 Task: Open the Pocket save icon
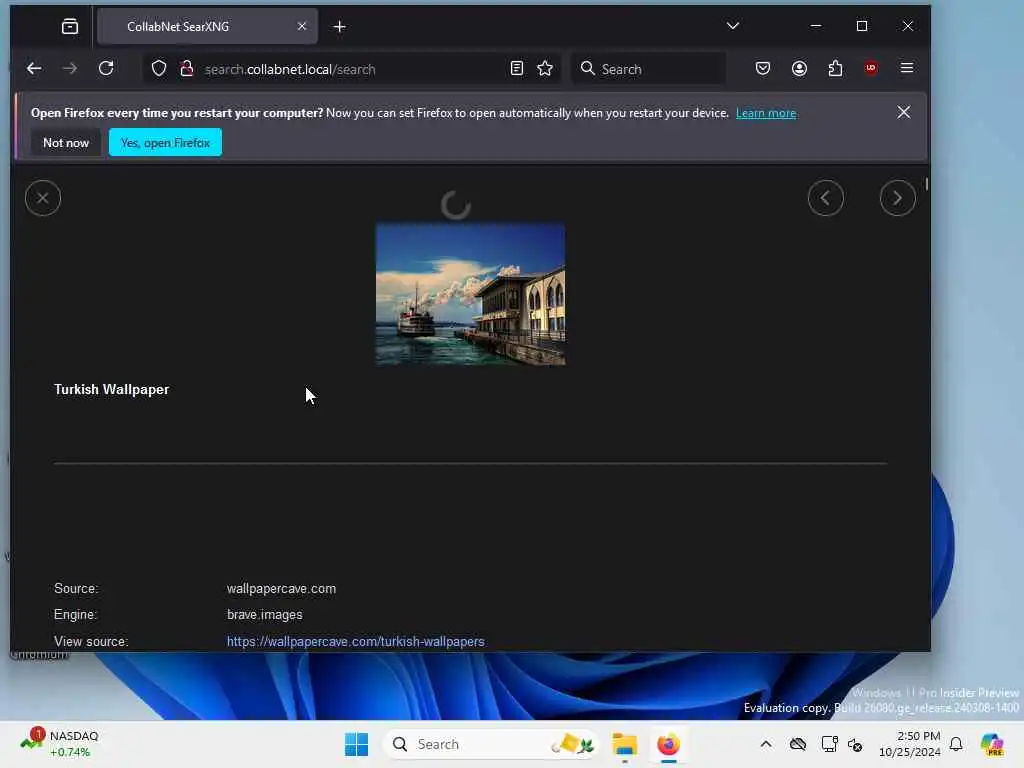[763, 68]
